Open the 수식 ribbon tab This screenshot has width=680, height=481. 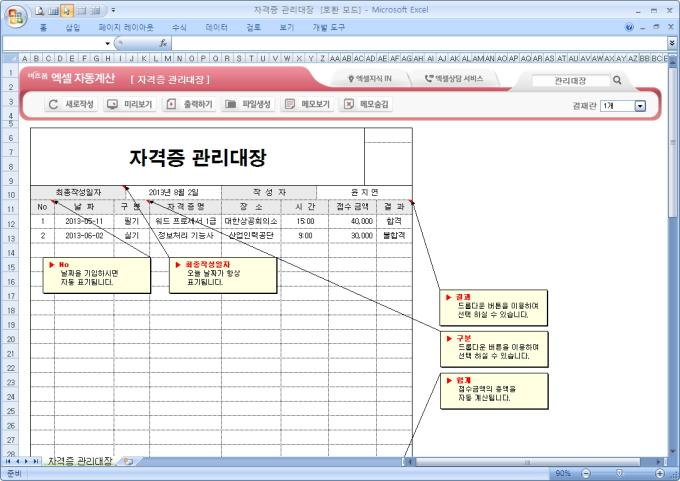coord(179,27)
